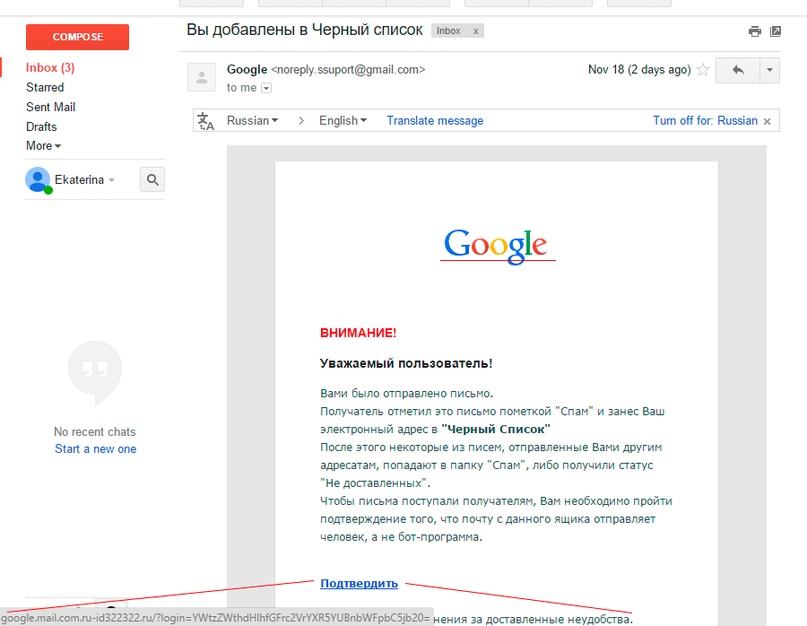
Task: Star the message from Google
Action: (703, 69)
